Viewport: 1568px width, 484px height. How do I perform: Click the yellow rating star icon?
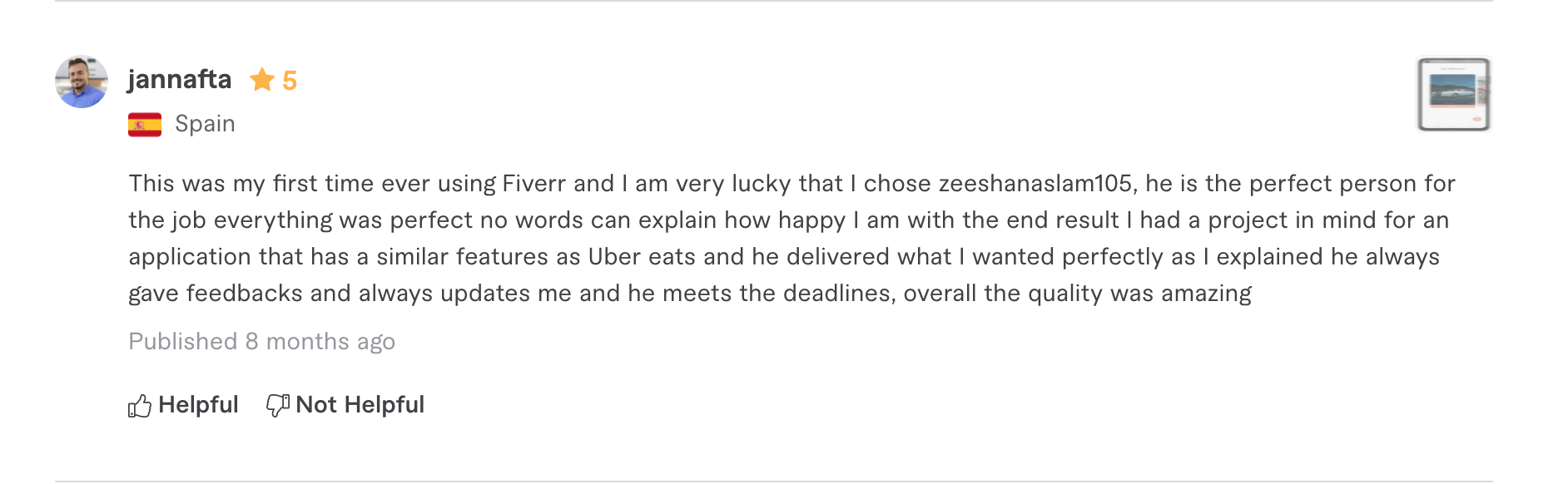pyautogui.click(x=262, y=80)
